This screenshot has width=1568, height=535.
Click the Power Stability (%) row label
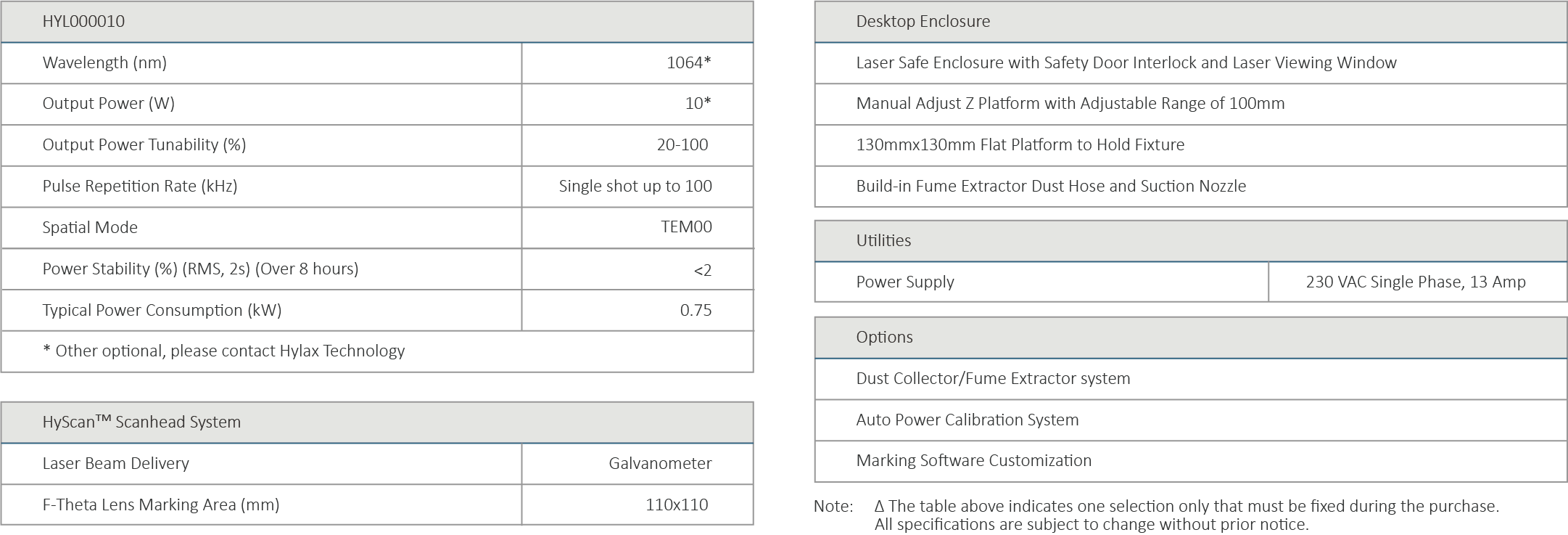(x=200, y=269)
